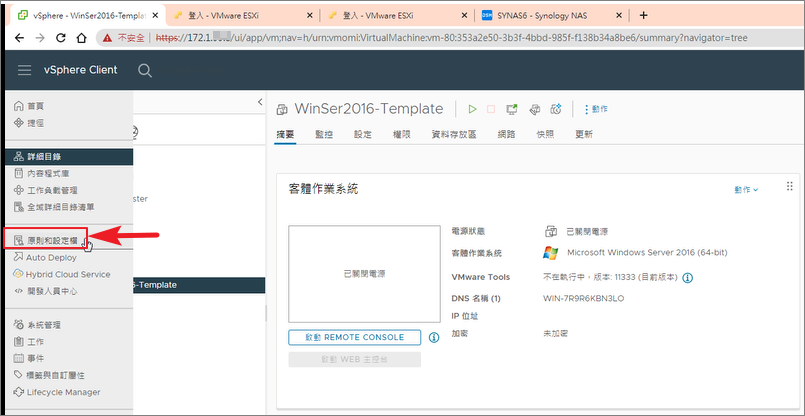Open edit settings toolbar icon for VM

[534, 109]
